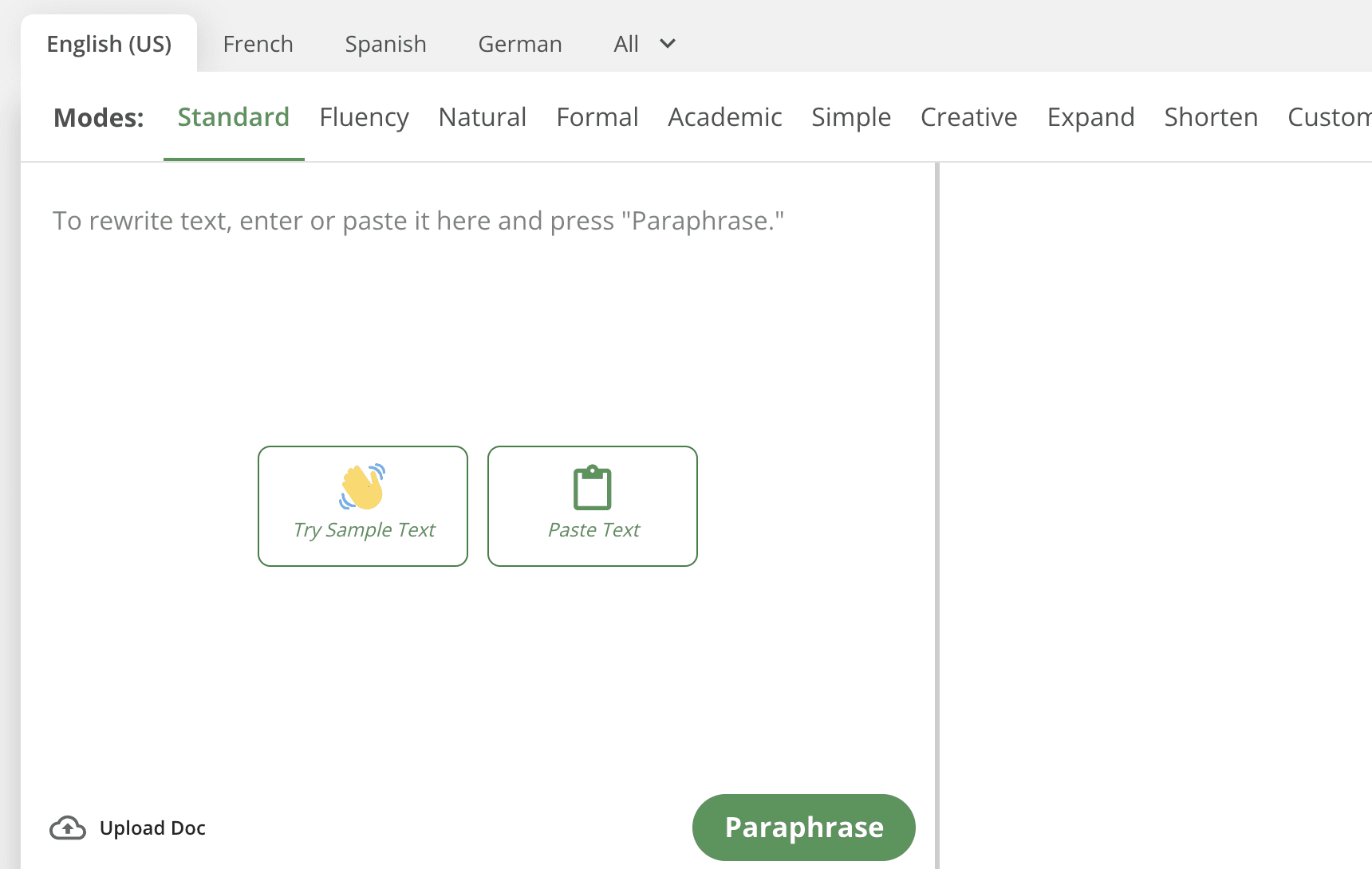Choose the Simple mode
The image size is (1372, 869).
click(x=851, y=117)
